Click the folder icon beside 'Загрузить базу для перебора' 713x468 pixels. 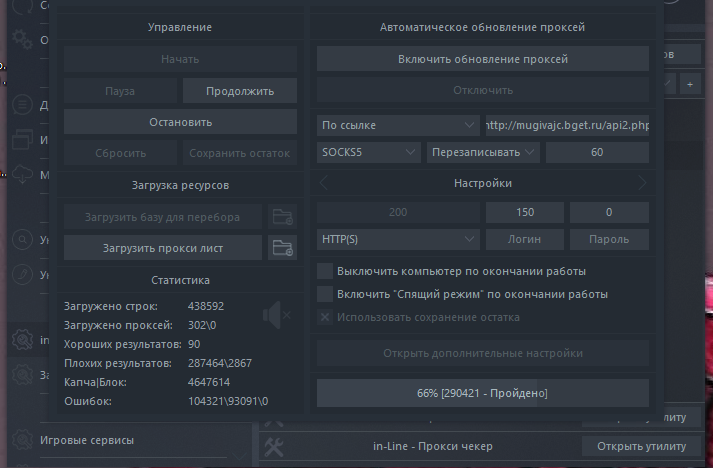[x=282, y=216]
